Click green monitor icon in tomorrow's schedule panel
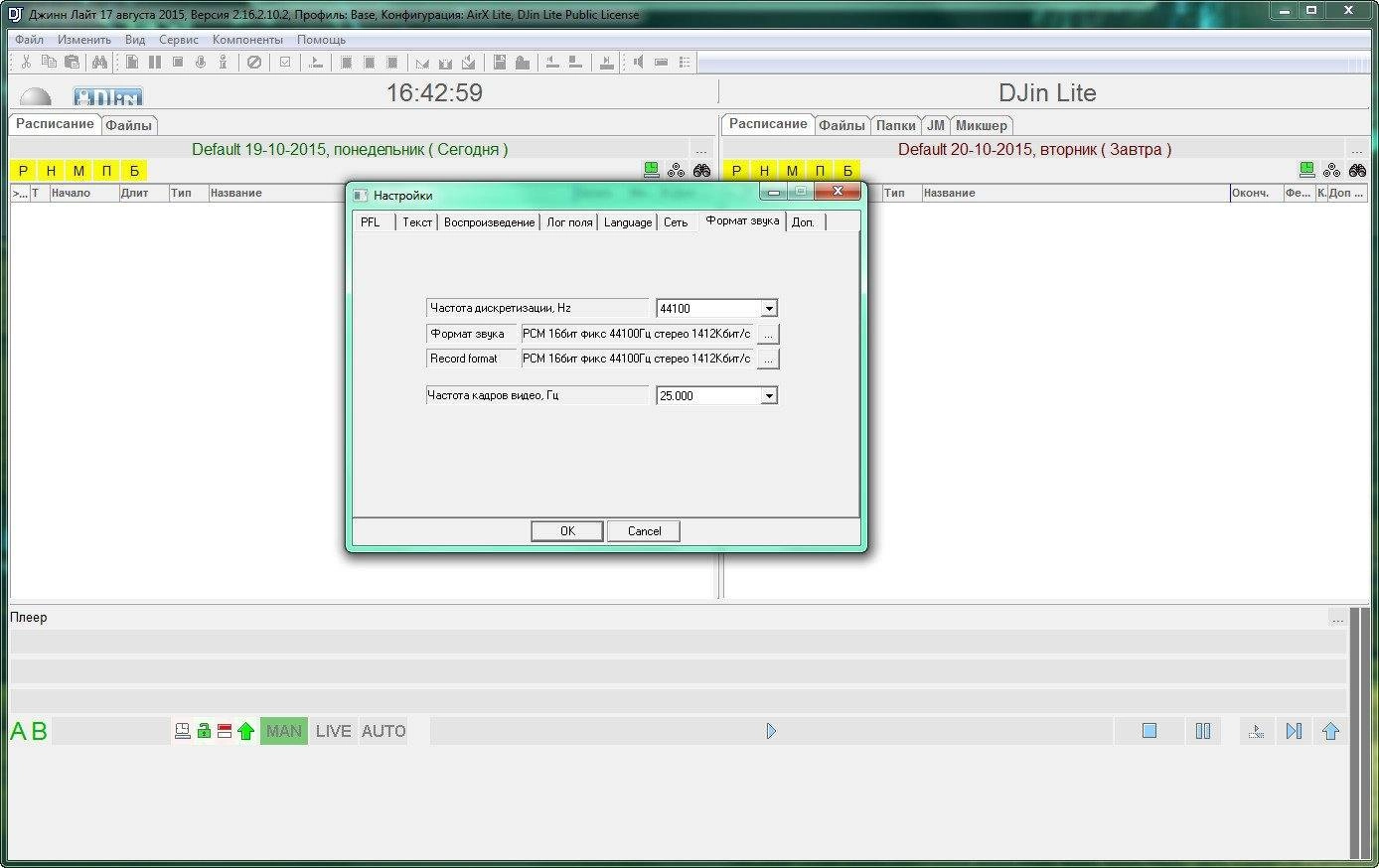 pyautogui.click(x=1307, y=170)
